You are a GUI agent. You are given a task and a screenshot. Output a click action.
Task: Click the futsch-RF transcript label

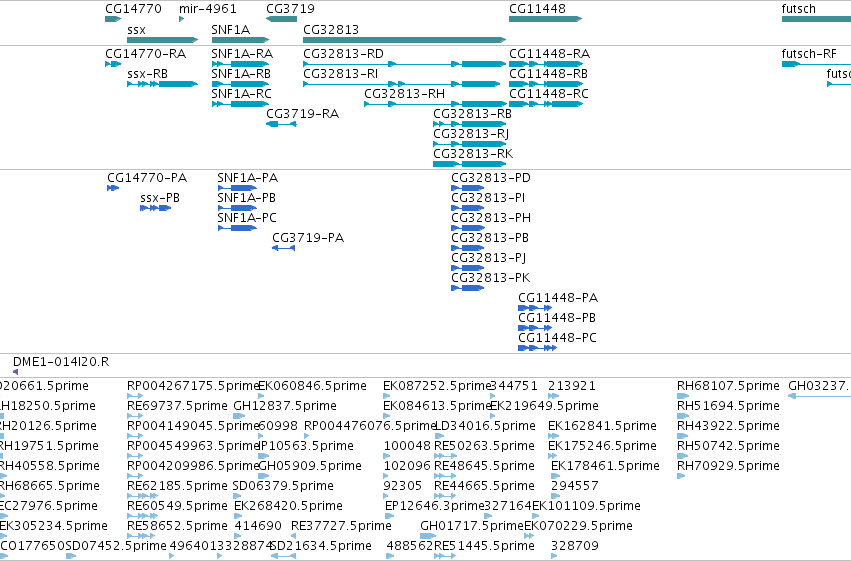tap(809, 54)
